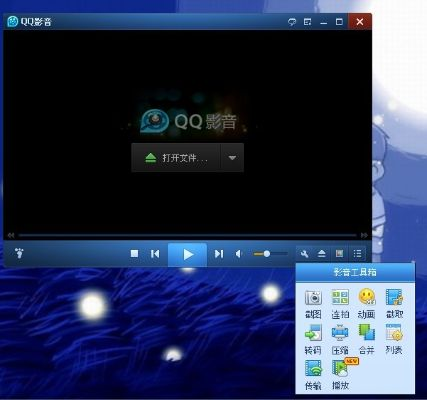Minimize the QQ影音 window
The height and width of the screenshot is (400, 427).
(323, 22)
